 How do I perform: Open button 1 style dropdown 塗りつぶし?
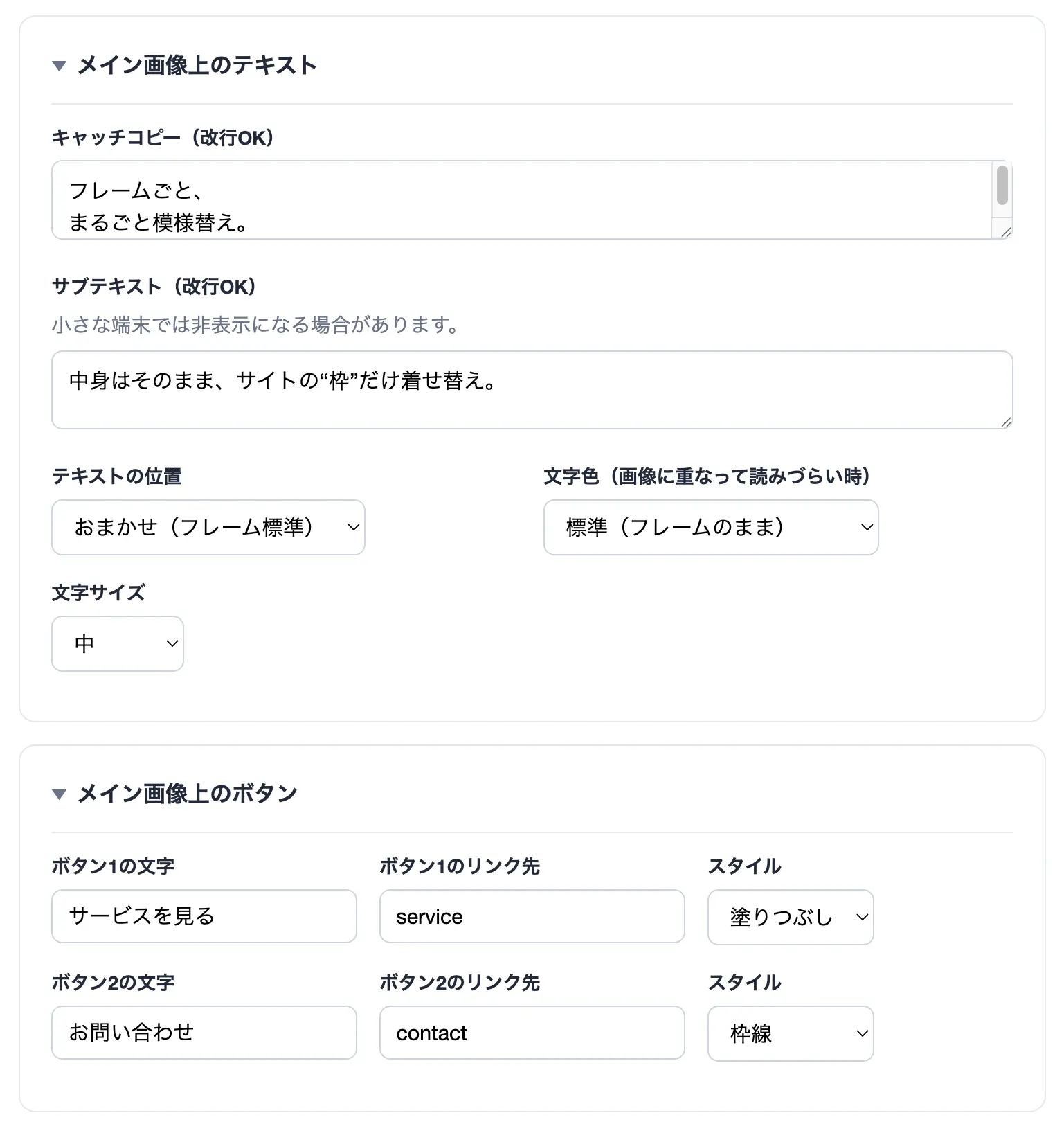coord(791,917)
